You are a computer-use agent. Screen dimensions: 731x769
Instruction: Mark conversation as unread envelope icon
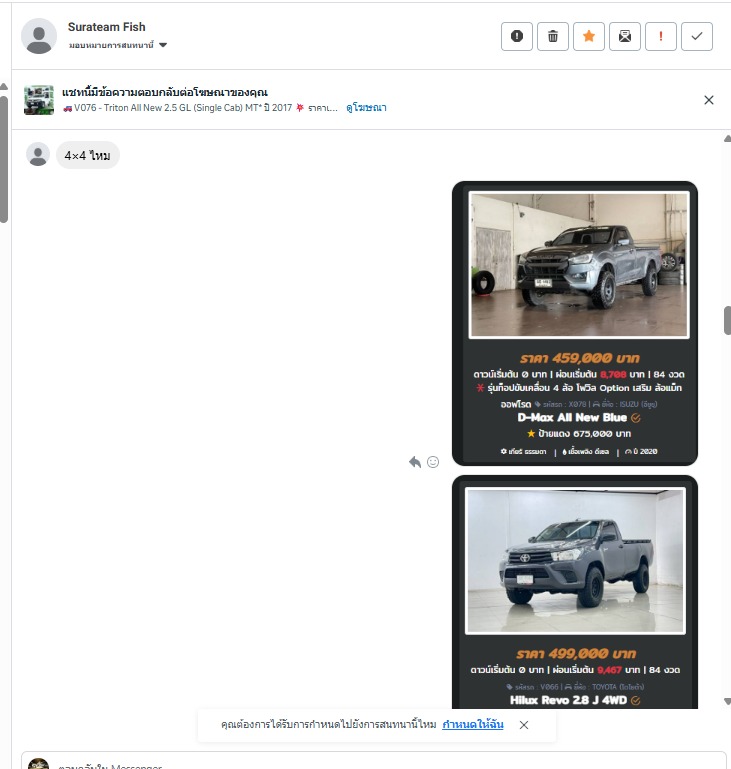point(625,36)
